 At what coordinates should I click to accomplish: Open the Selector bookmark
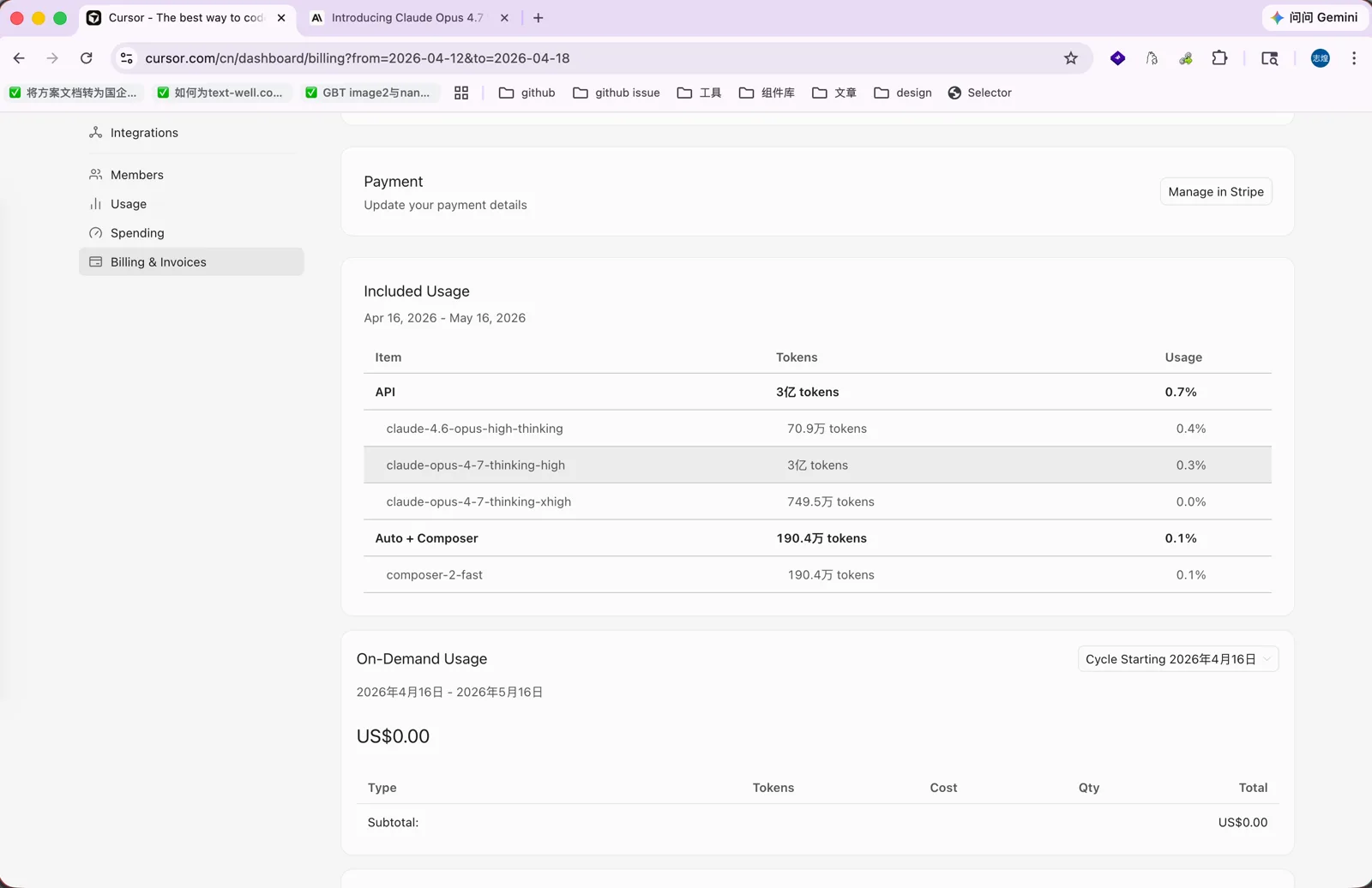(979, 93)
